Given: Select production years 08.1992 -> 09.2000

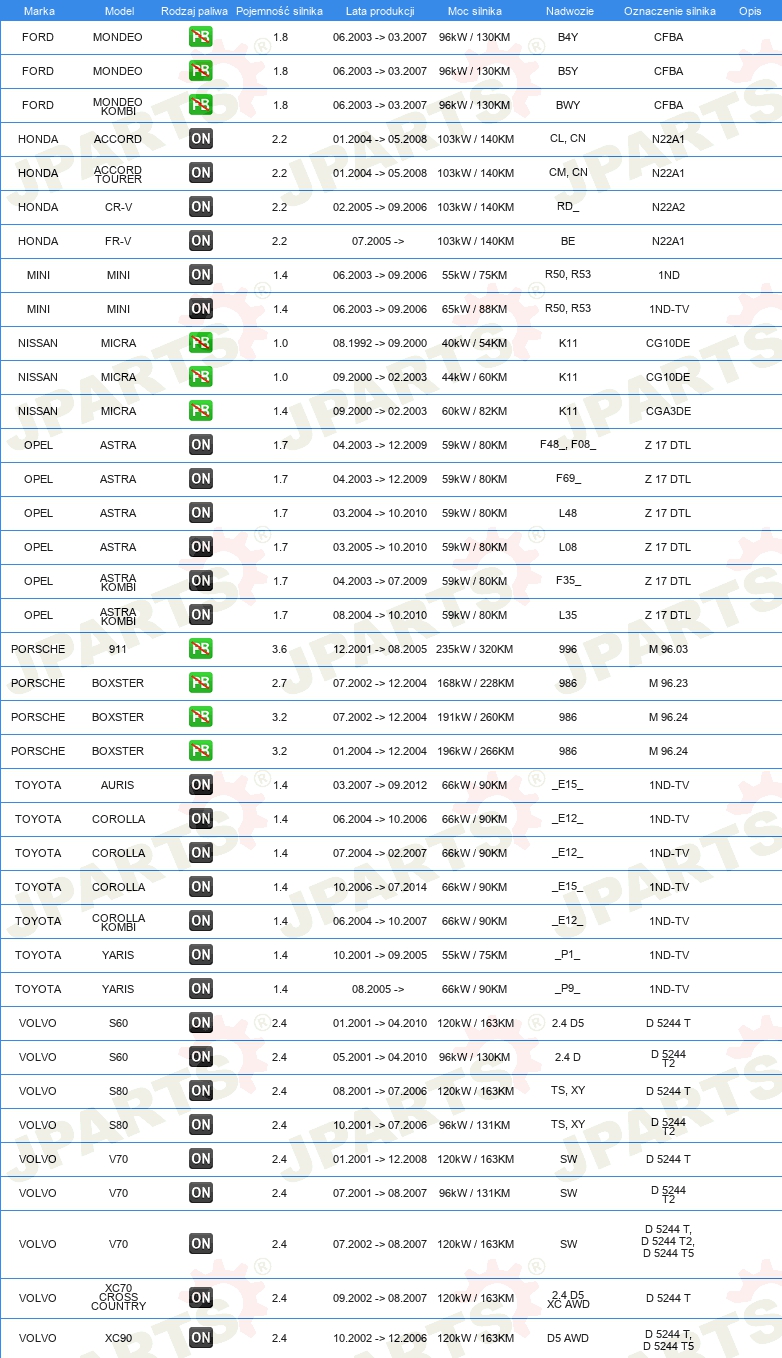Looking at the screenshot, I should coord(380,343).
